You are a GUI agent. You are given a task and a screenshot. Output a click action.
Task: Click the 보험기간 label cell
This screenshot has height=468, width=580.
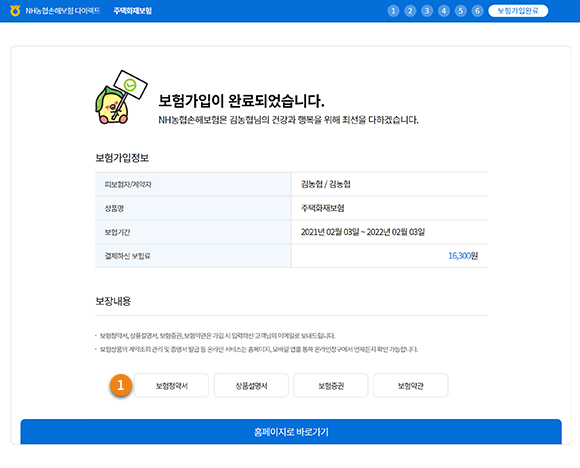(193, 232)
